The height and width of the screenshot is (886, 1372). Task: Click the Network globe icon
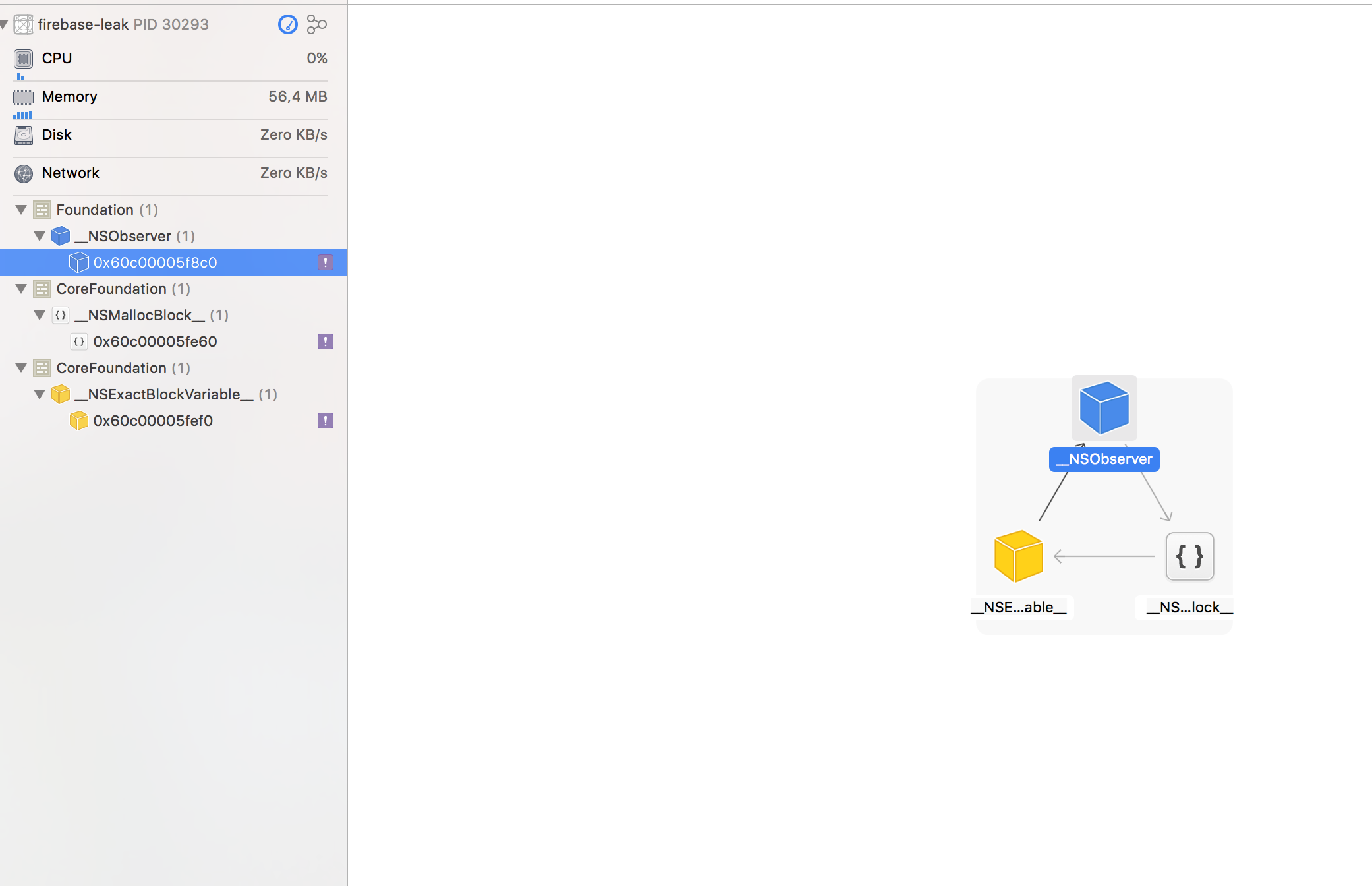23,173
